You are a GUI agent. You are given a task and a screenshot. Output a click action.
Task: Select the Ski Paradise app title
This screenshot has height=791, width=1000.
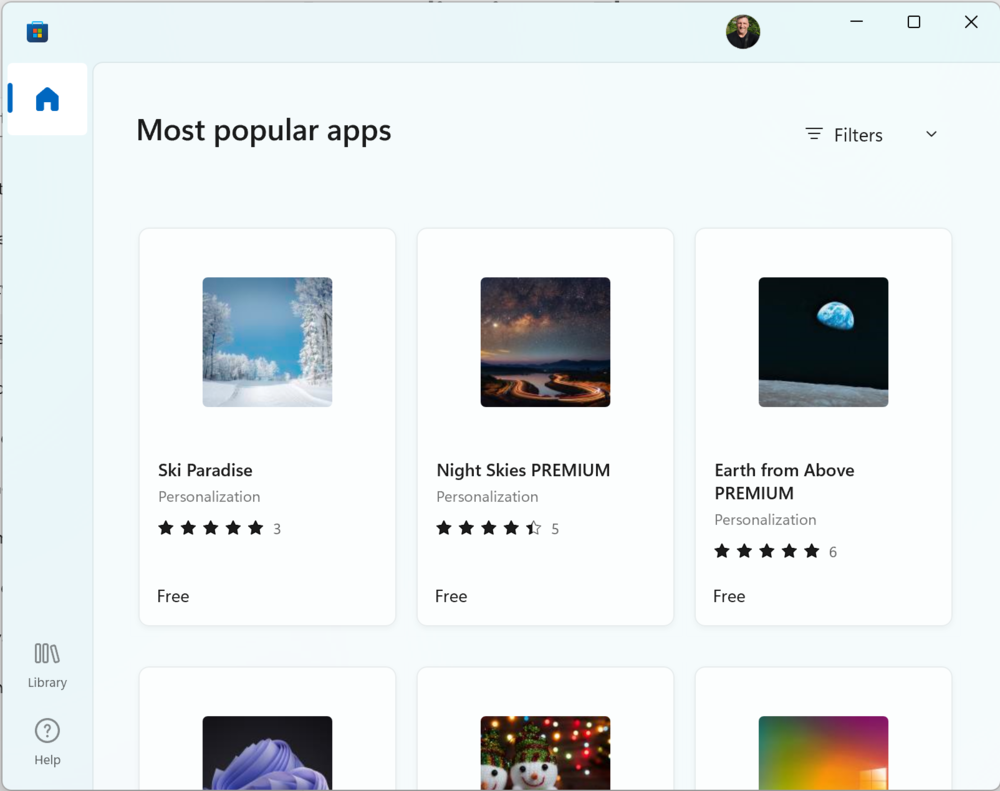click(205, 470)
